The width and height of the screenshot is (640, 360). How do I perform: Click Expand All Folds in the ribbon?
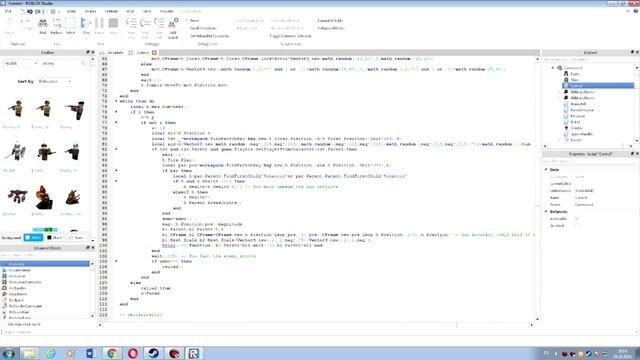(330, 20)
